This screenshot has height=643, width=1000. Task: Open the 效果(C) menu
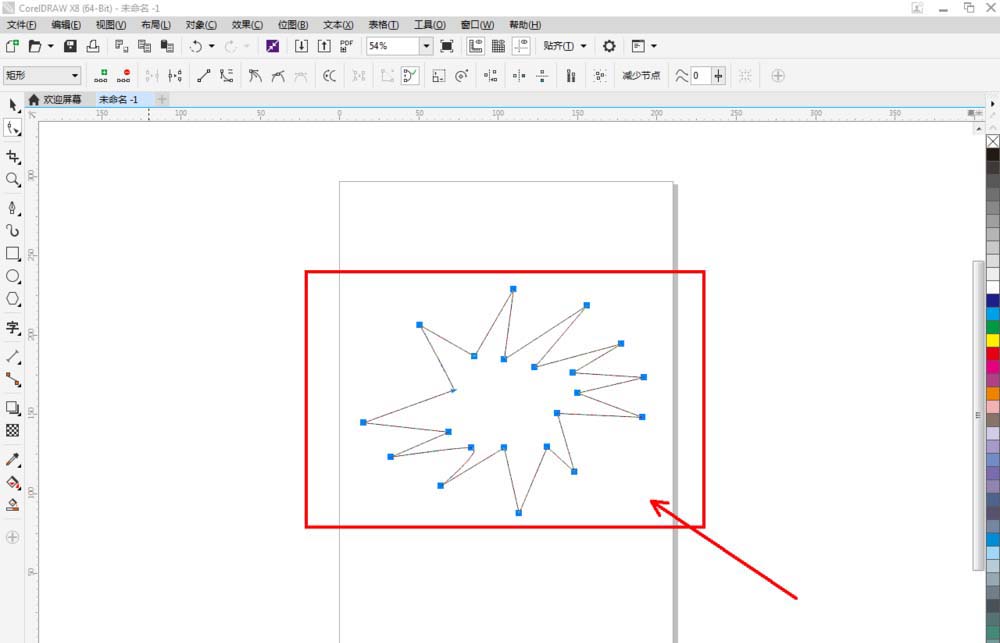tap(247, 25)
